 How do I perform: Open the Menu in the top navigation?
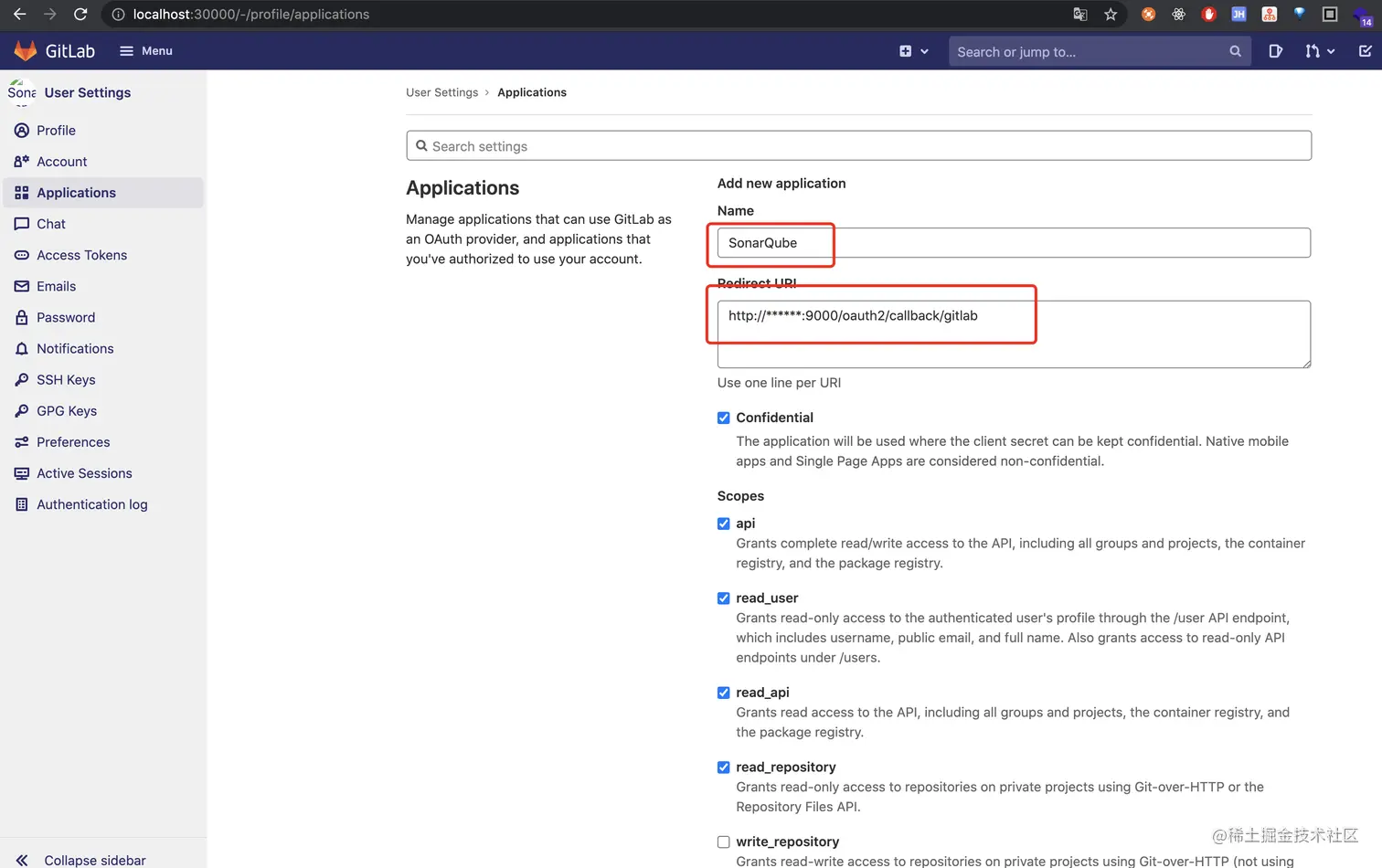click(145, 51)
